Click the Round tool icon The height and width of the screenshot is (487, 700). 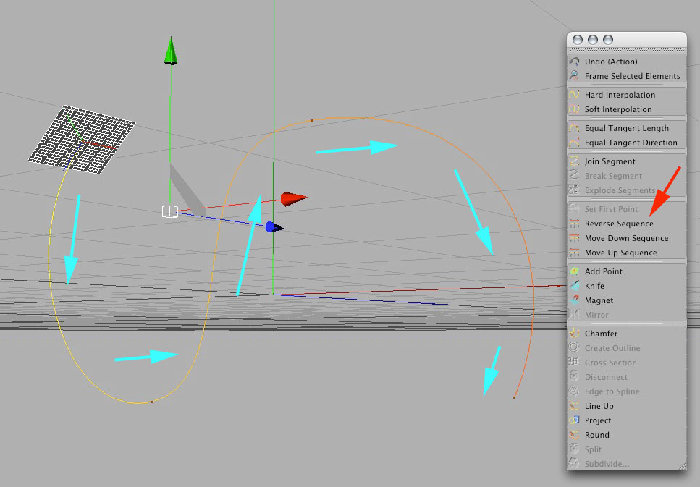[575, 434]
